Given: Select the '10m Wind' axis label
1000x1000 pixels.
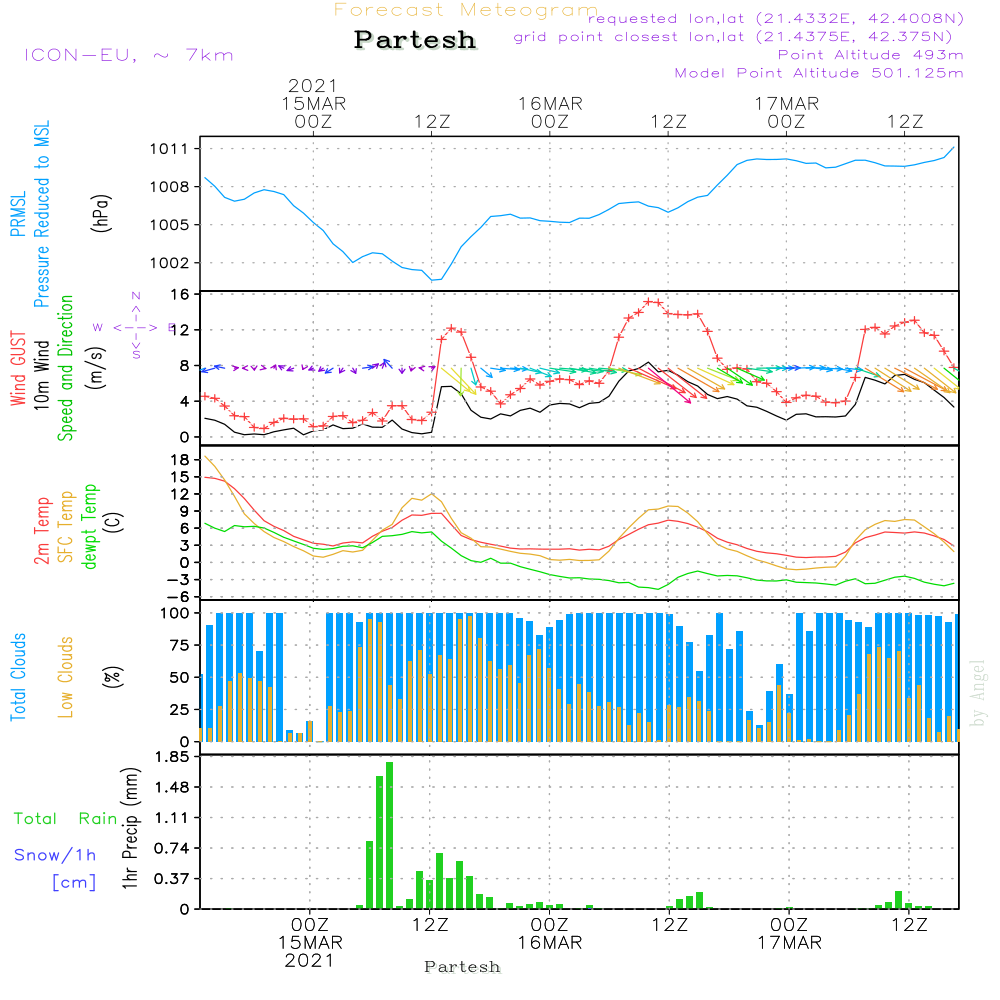Looking at the screenshot, I should click(x=41, y=375).
